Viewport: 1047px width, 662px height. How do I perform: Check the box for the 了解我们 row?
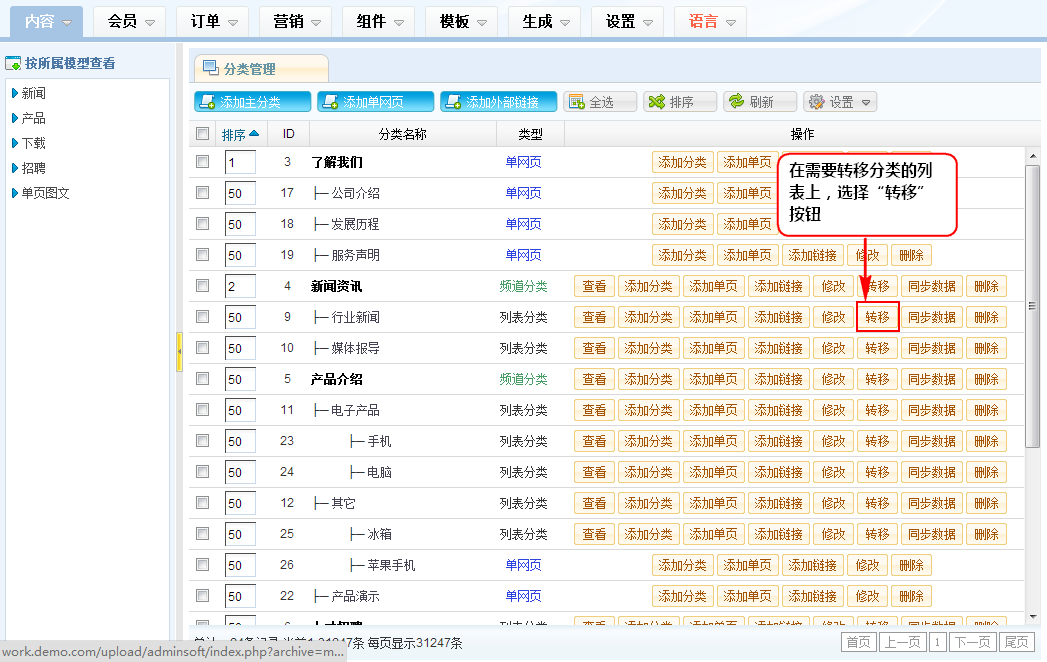coord(203,162)
